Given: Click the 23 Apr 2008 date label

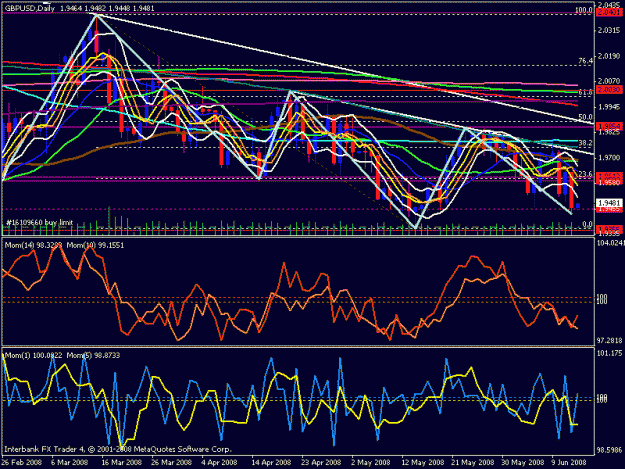Looking at the screenshot, I should click(321, 462).
